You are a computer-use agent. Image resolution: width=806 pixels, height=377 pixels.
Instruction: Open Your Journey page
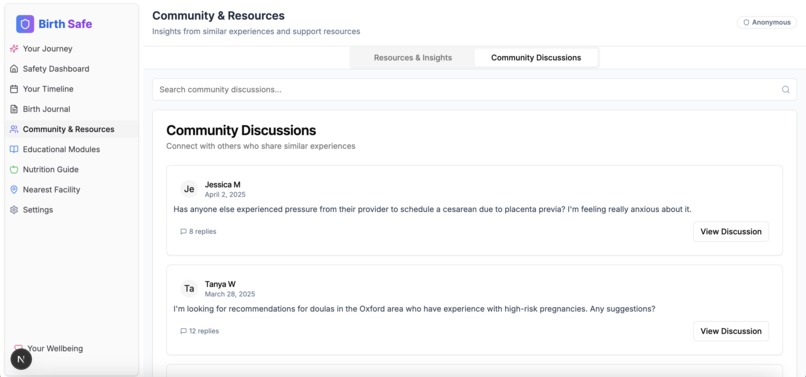(72, 49)
